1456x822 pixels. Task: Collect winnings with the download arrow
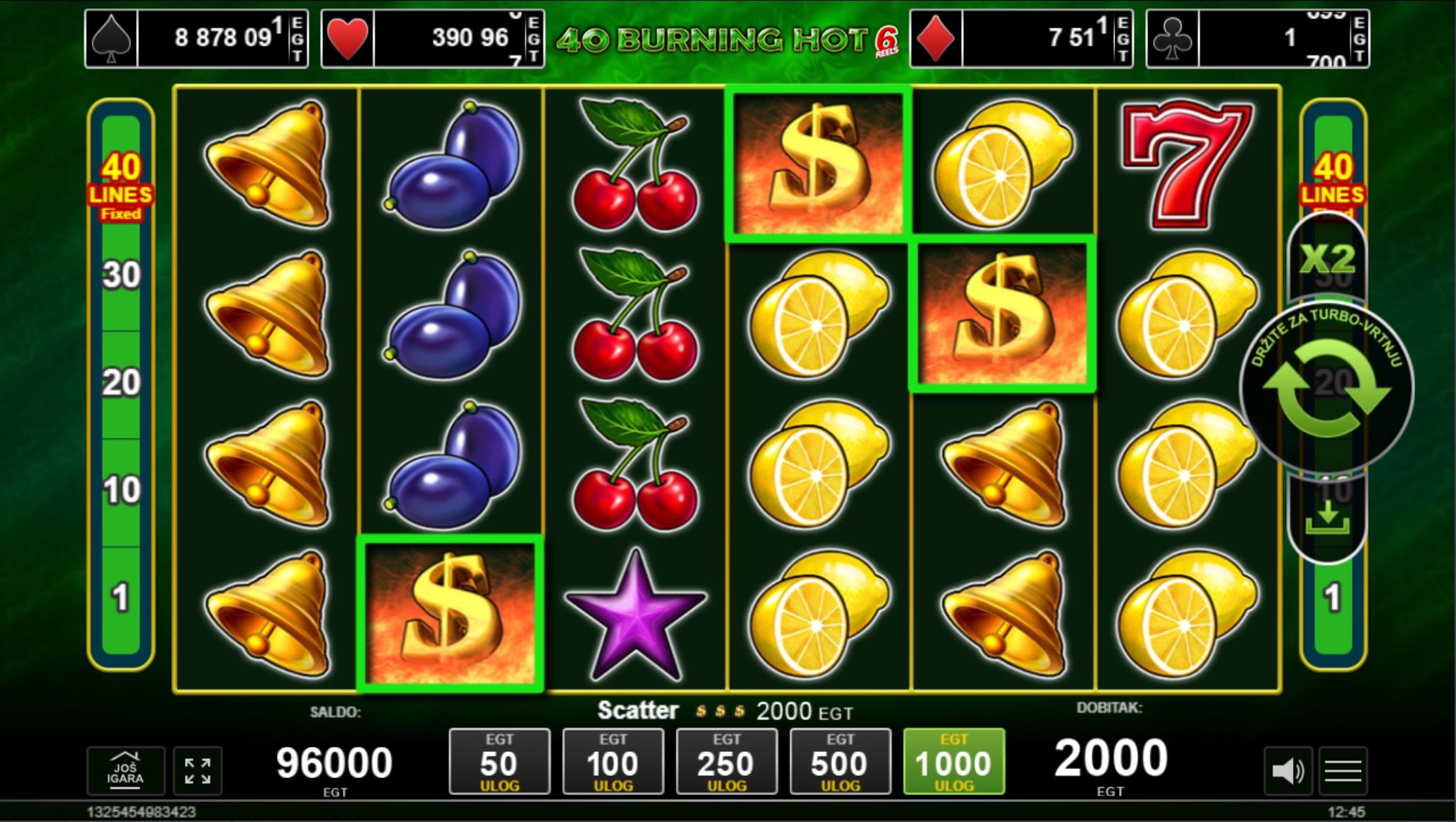click(x=1327, y=518)
